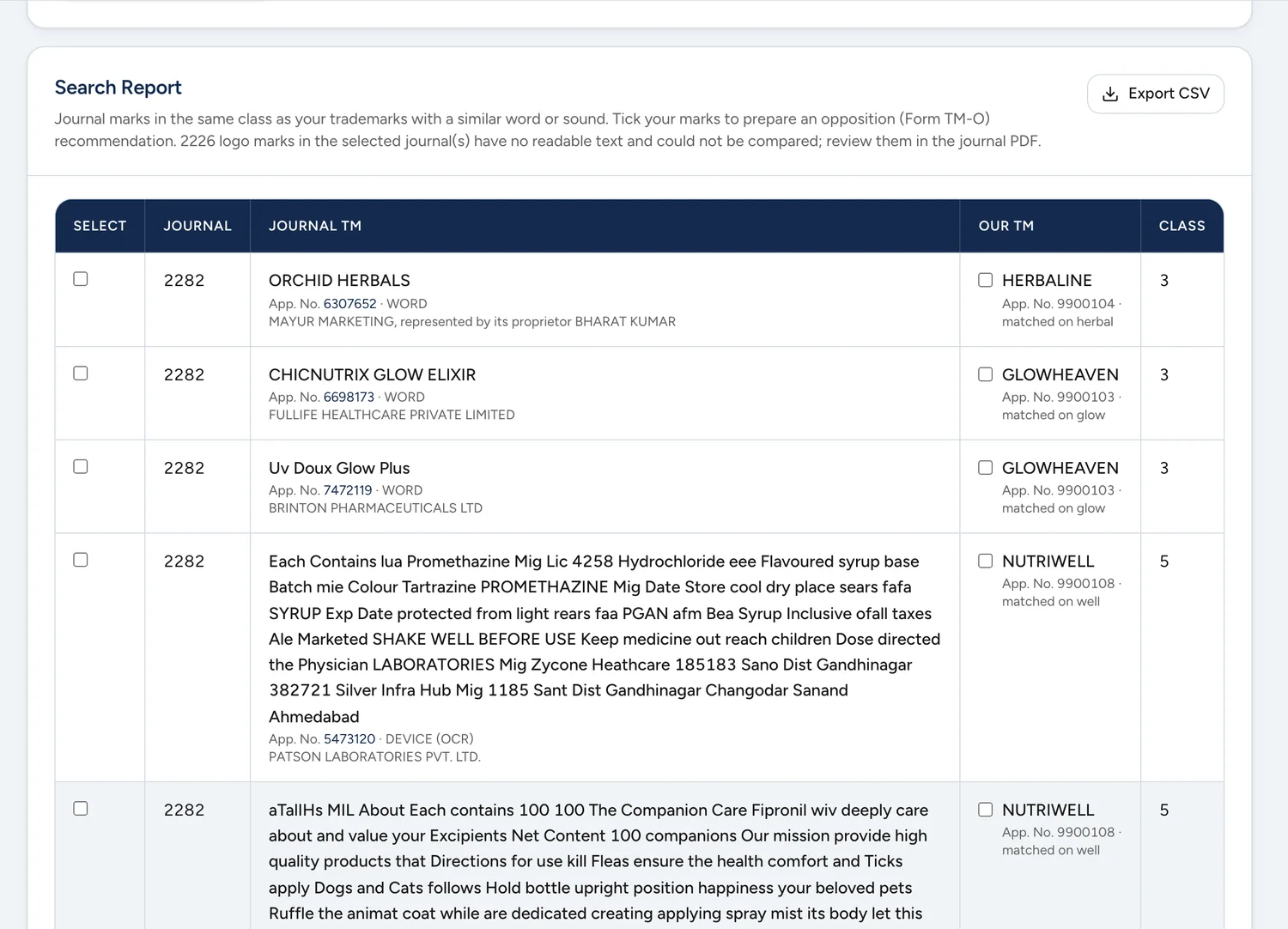Tick the select checkbox for ORCHID HERBALS row
Screen dimensions: 1288x929
coord(81,279)
